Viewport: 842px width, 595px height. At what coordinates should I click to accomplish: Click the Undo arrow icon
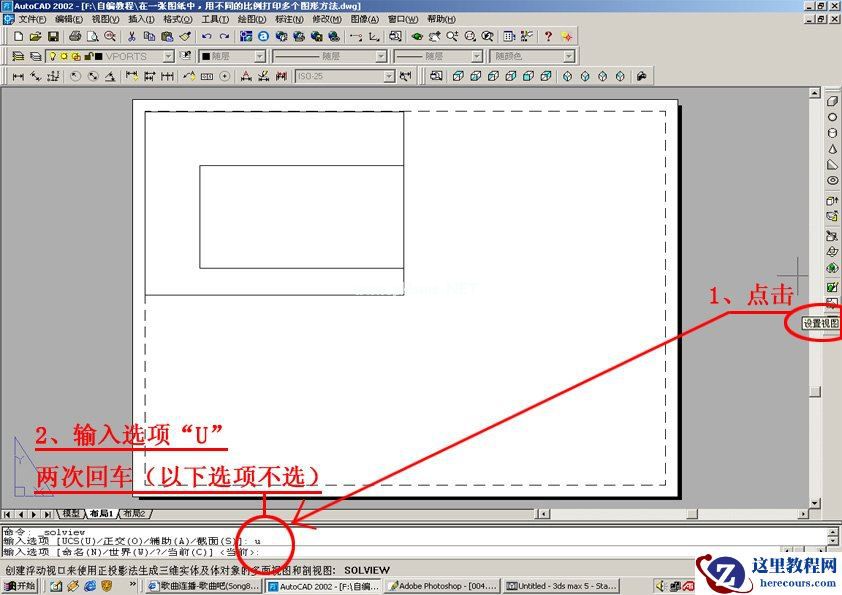click(x=206, y=37)
